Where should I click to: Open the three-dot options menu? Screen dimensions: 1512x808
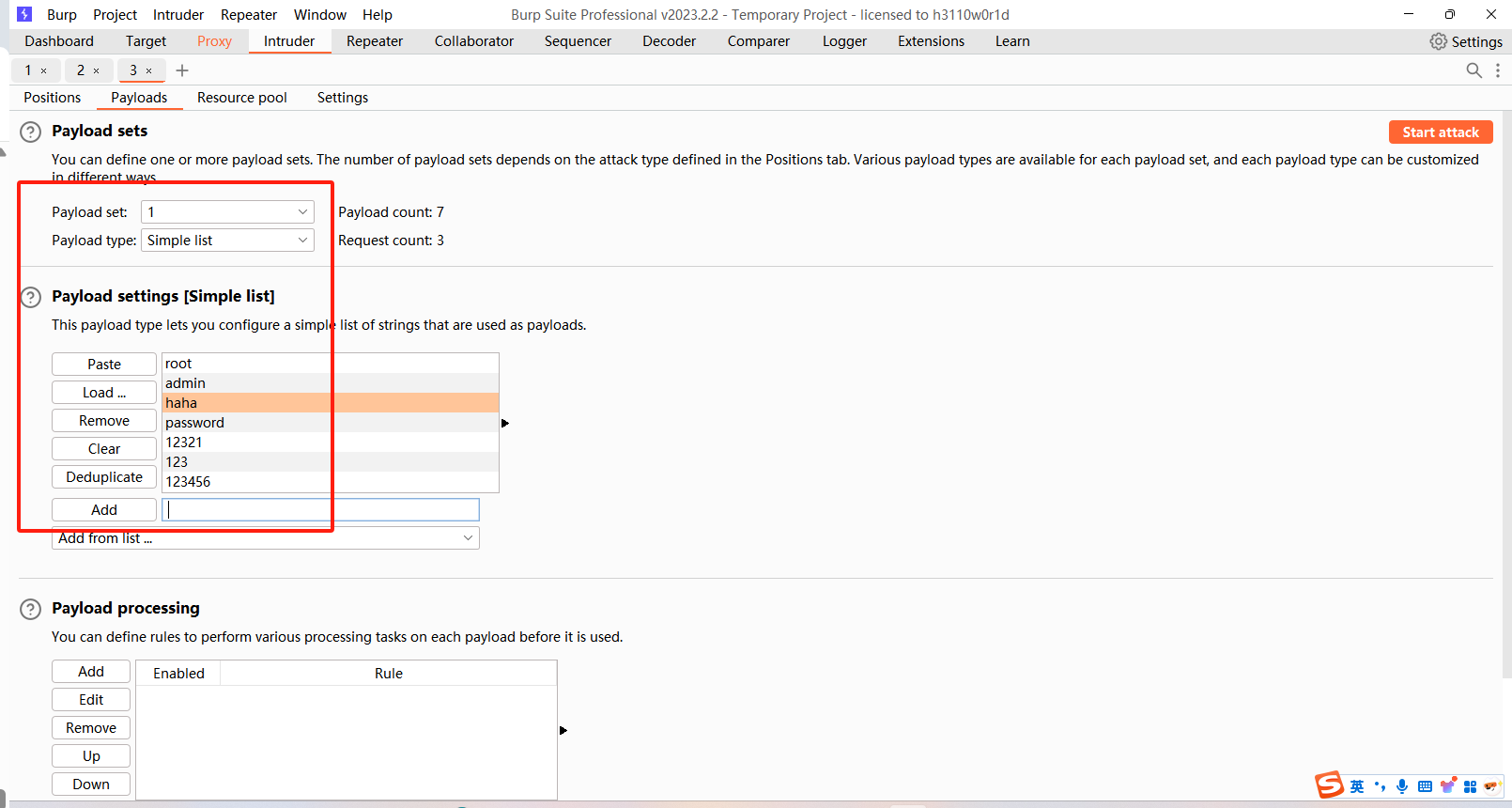point(1498,70)
